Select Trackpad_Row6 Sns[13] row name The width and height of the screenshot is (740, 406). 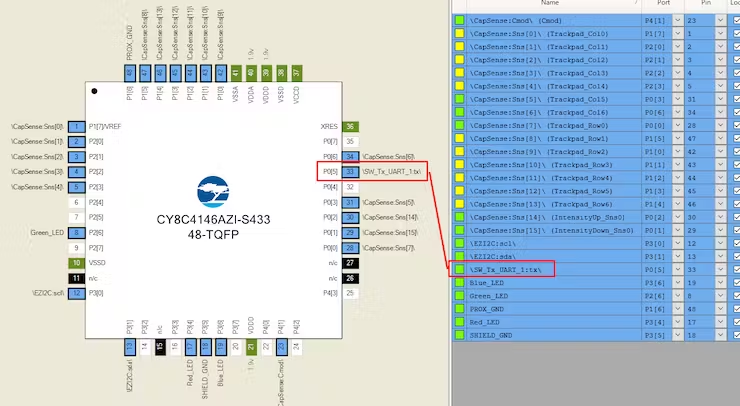[540, 204]
